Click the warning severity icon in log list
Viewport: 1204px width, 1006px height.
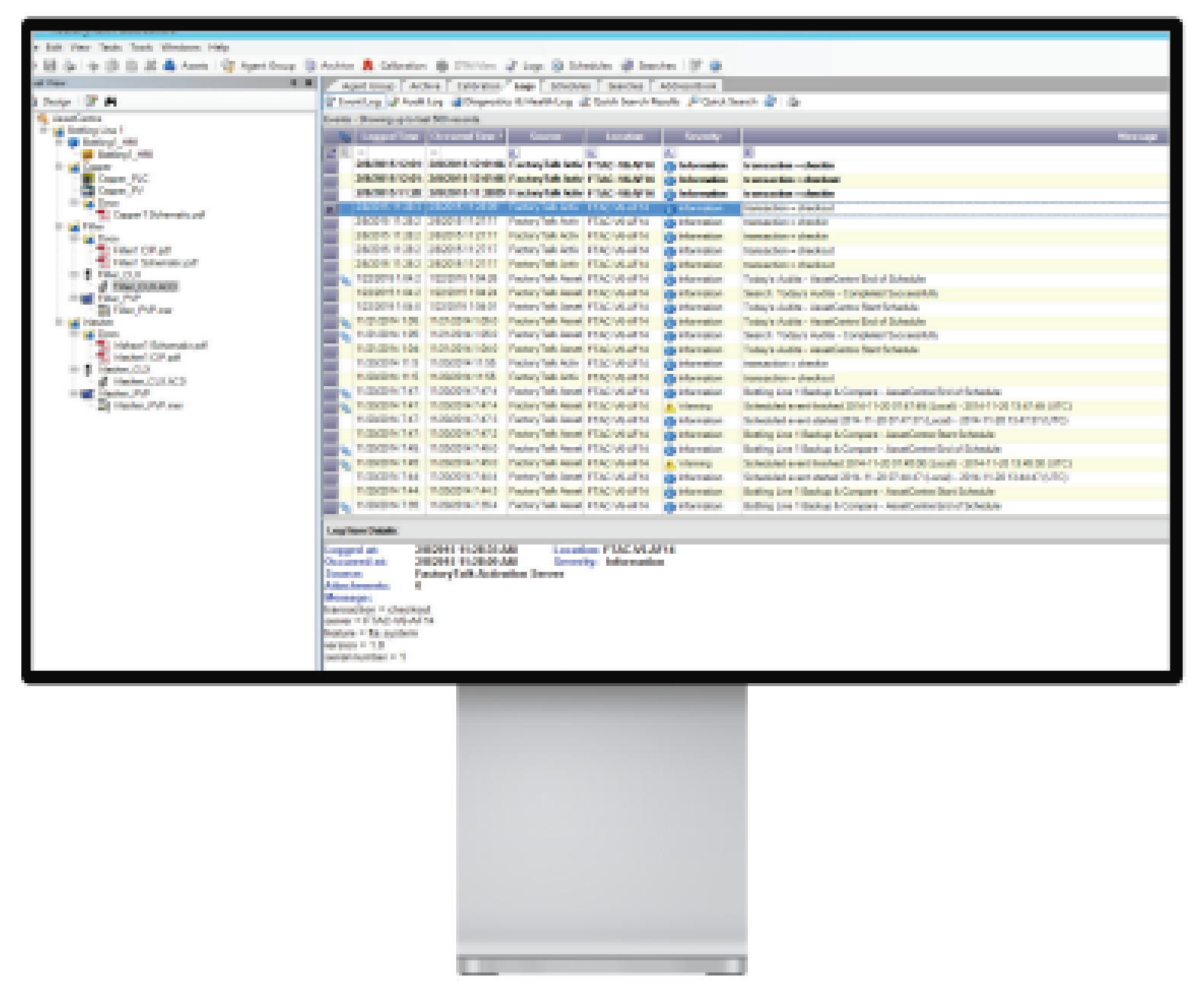coord(670,407)
